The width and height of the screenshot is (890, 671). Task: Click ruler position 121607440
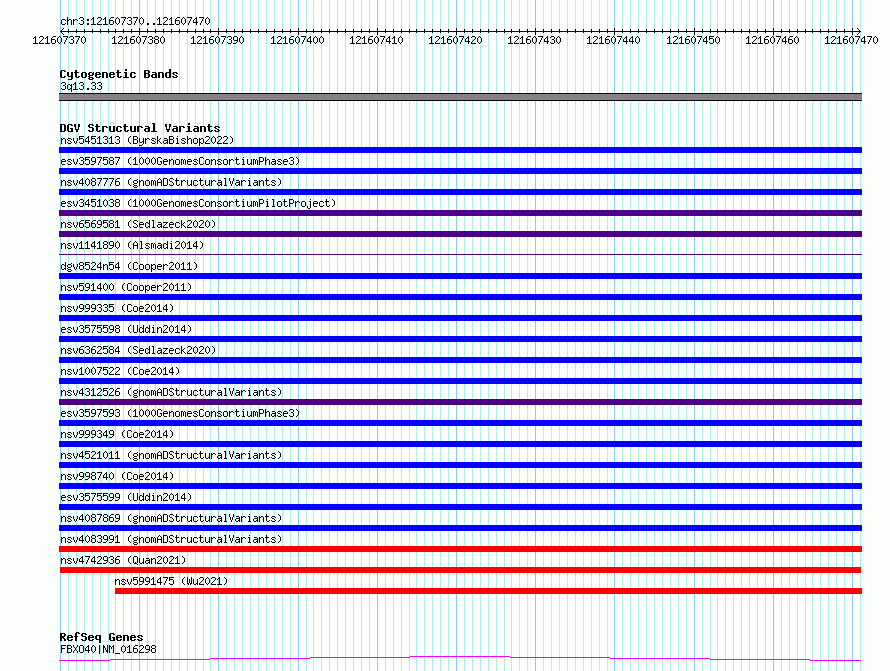(x=612, y=40)
